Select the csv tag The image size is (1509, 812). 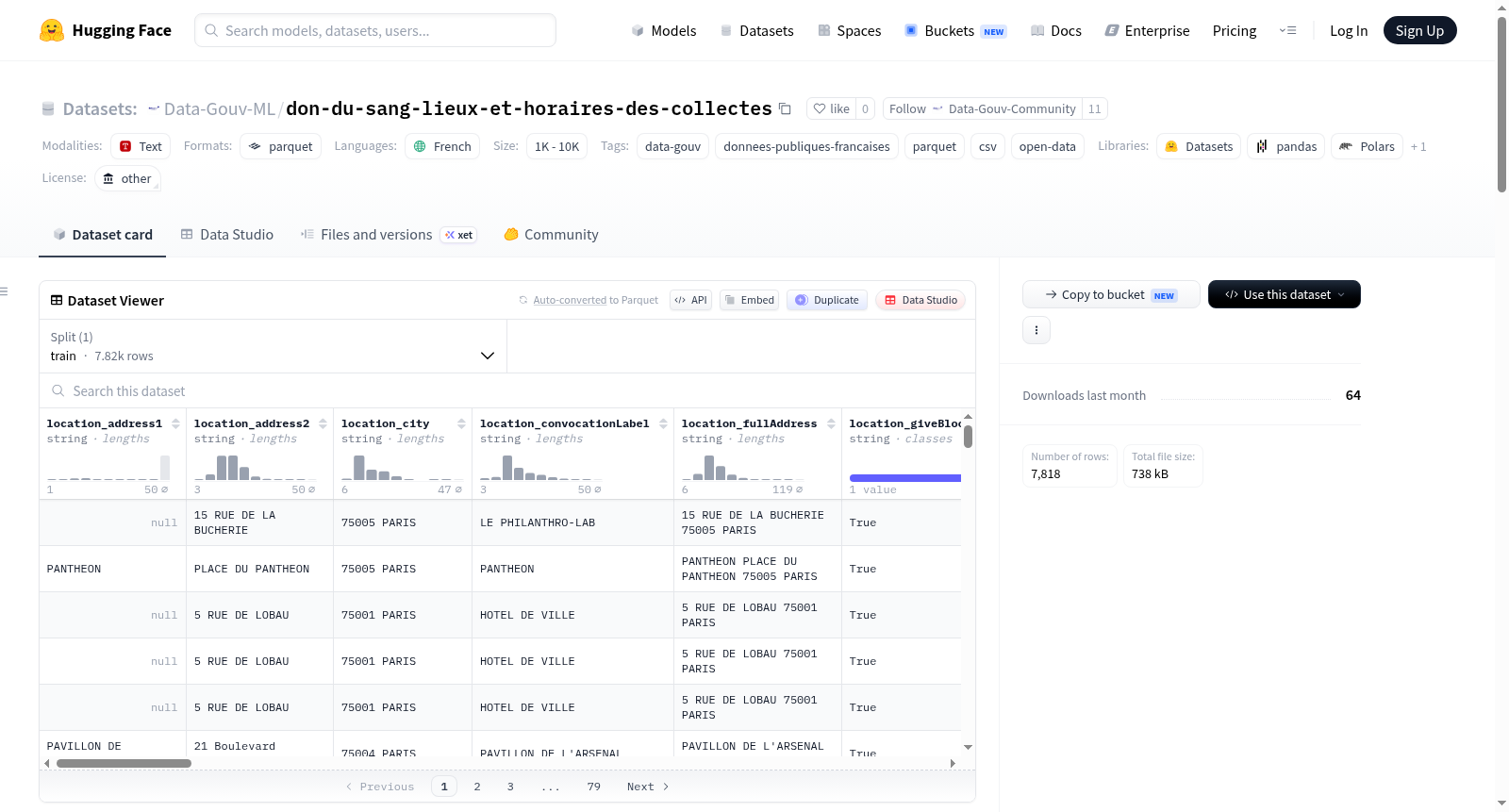tap(987, 146)
